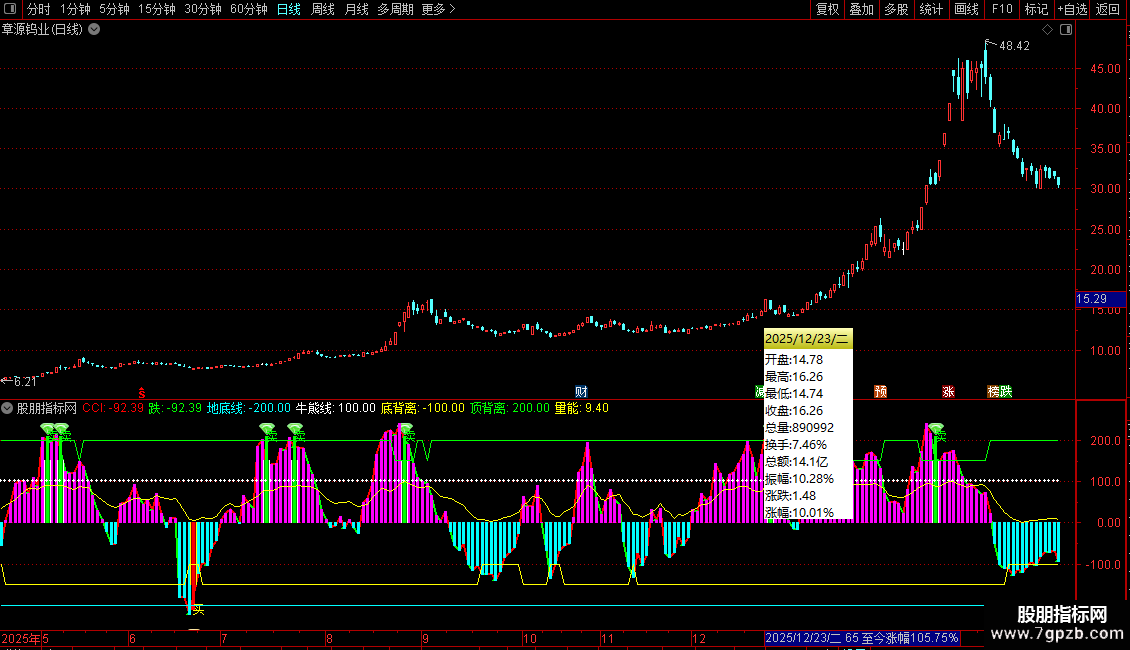Click the 预 forecast event marker

(x=880, y=391)
